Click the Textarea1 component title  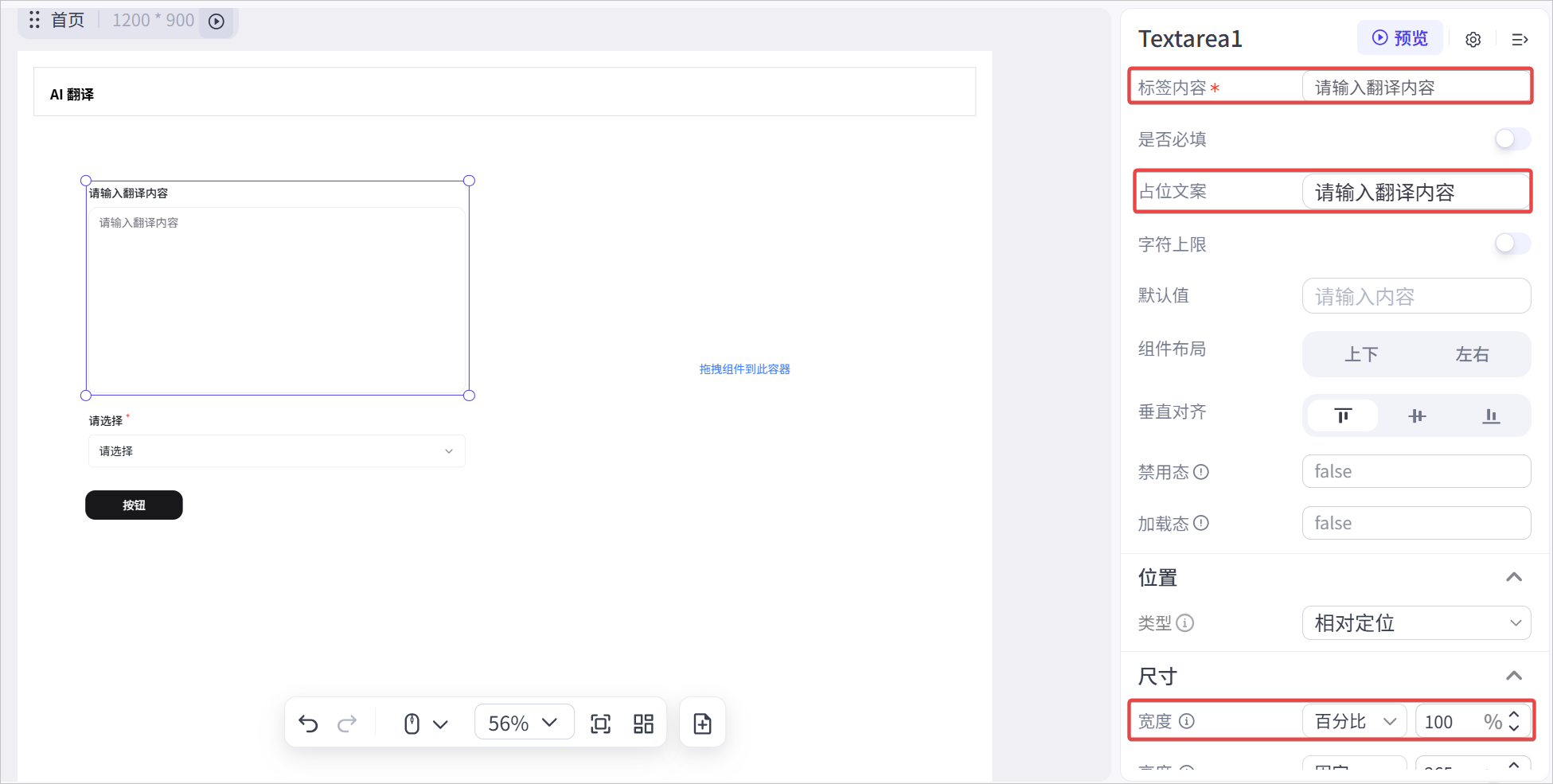[1190, 39]
